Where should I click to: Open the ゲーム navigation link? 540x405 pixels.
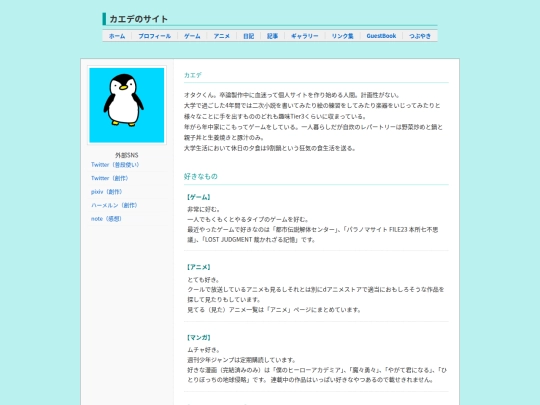(x=192, y=36)
